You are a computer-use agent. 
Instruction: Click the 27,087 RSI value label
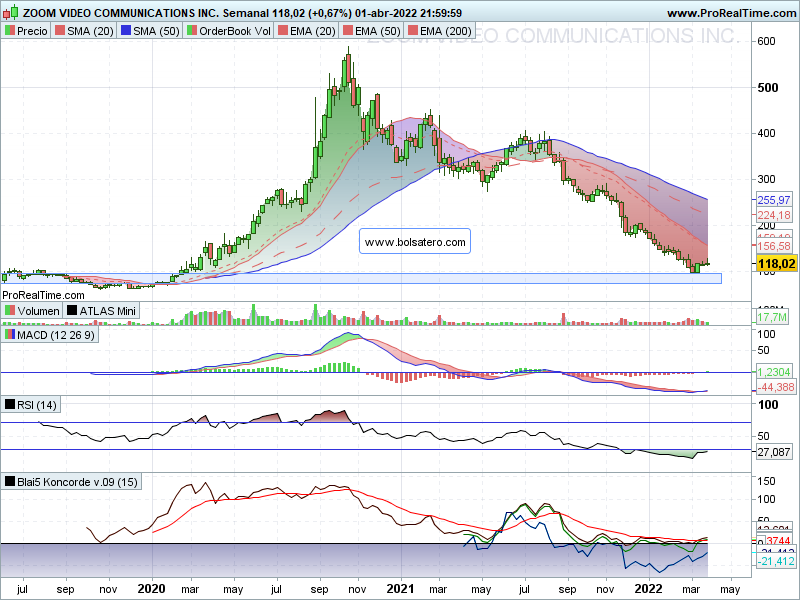pos(773,452)
